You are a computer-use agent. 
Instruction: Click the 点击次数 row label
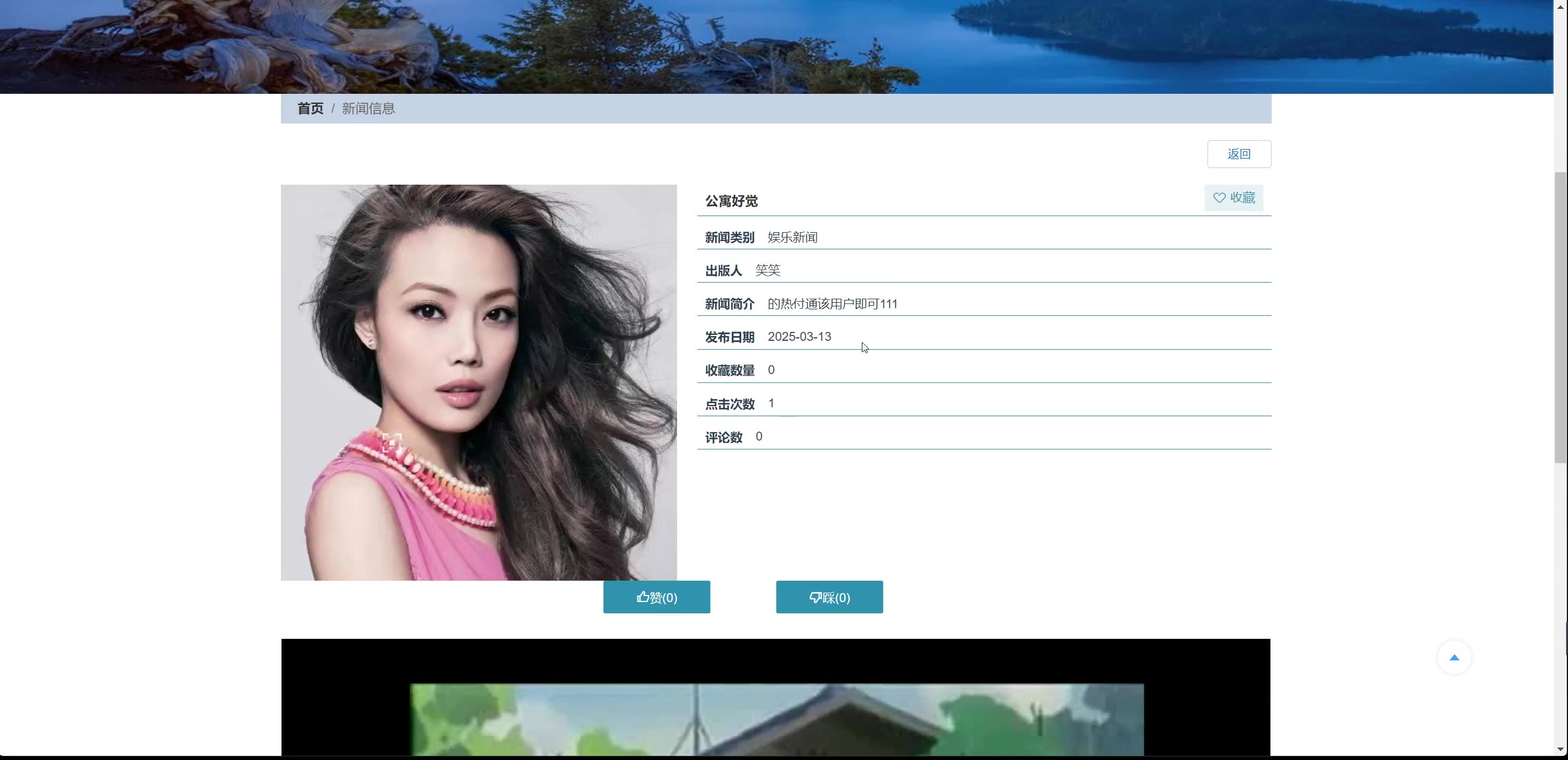pyautogui.click(x=729, y=403)
